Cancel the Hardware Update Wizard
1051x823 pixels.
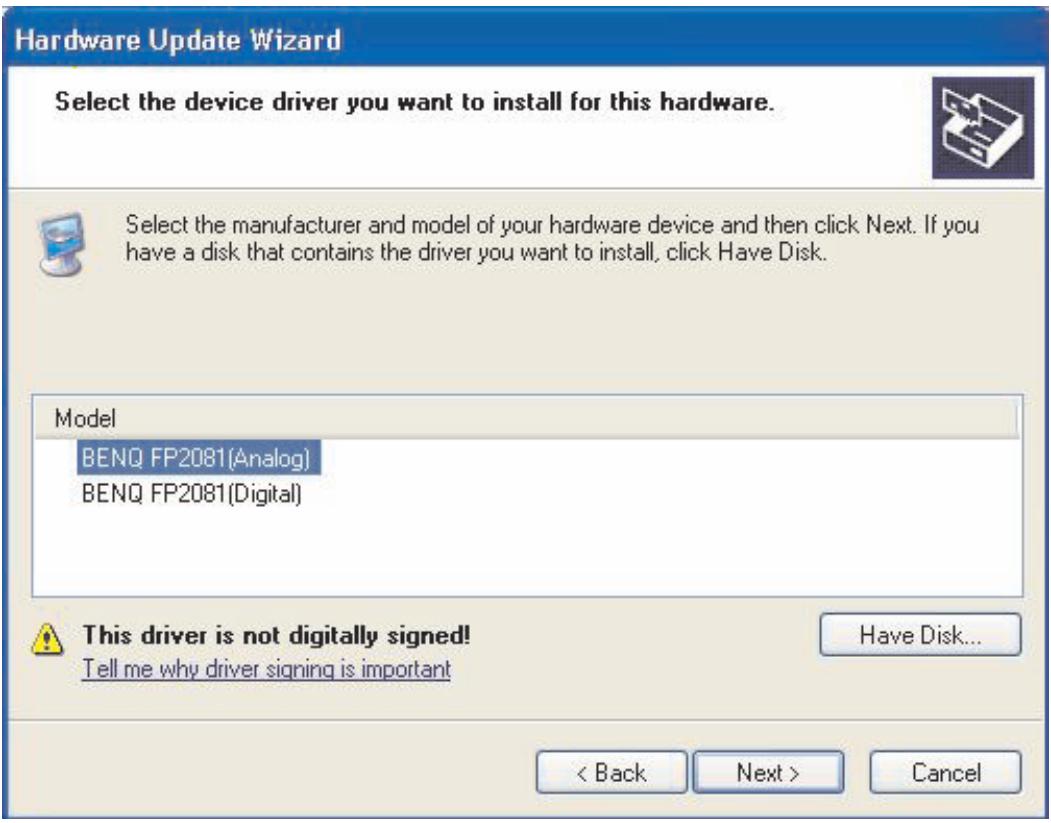tap(946, 773)
